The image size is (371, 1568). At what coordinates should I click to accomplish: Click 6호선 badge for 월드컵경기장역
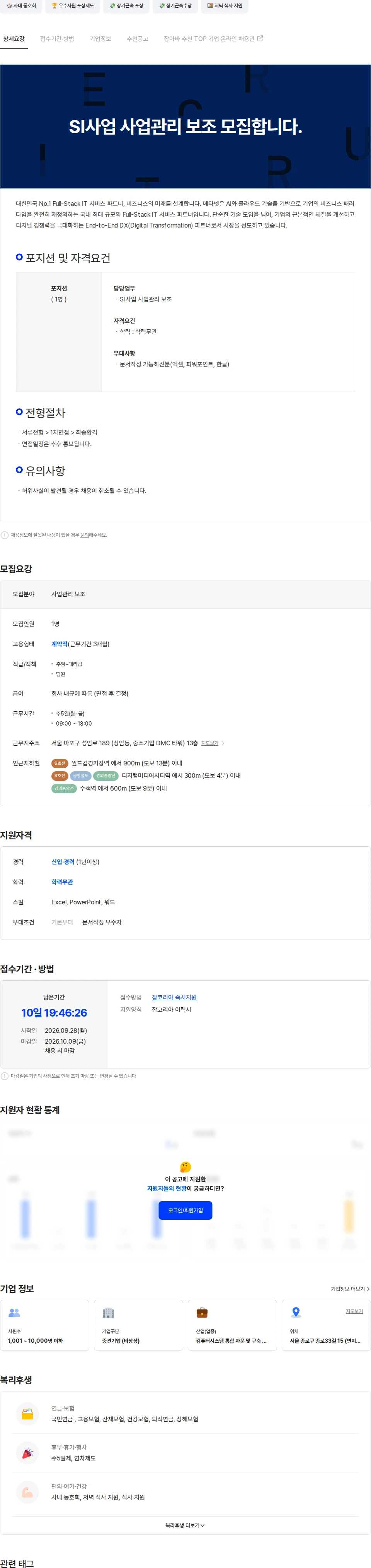pos(60,763)
